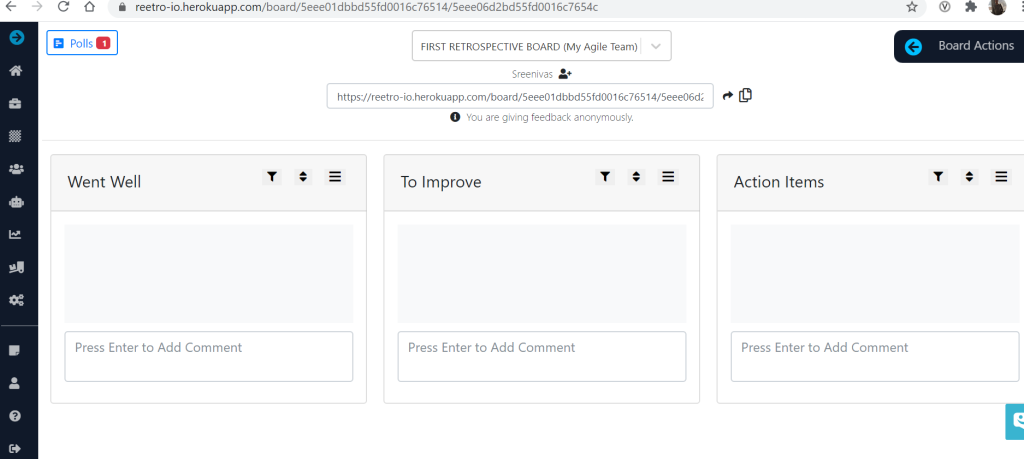Open the analytics chart icon in the sidebar
The height and width of the screenshot is (459, 1024).
[16, 234]
